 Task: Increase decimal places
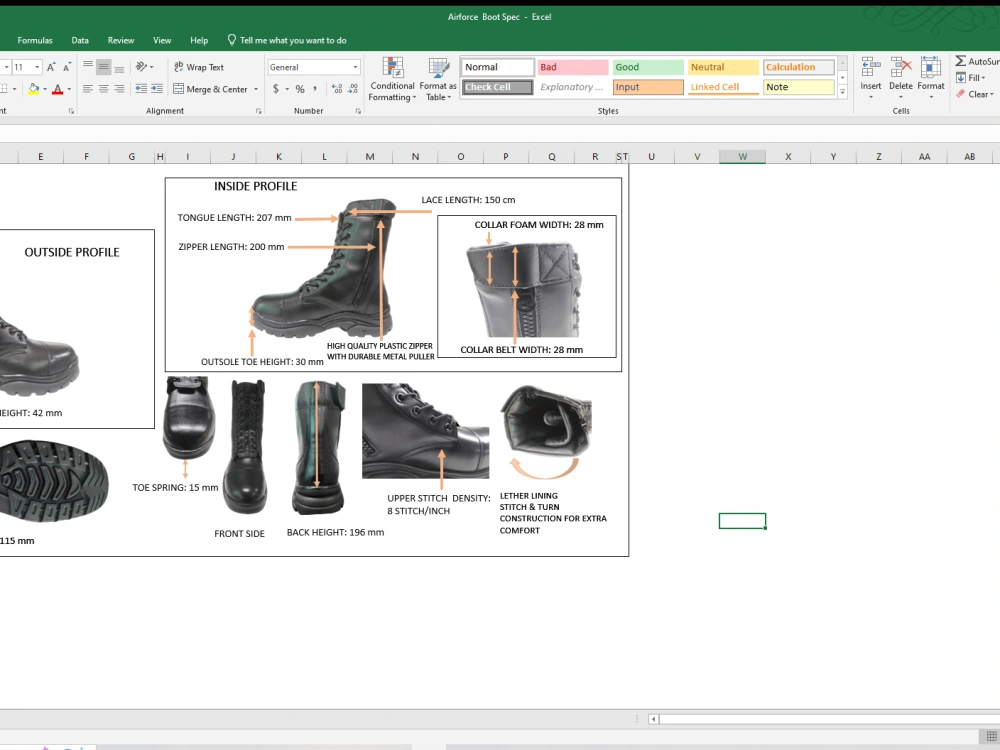[x=337, y=89]
